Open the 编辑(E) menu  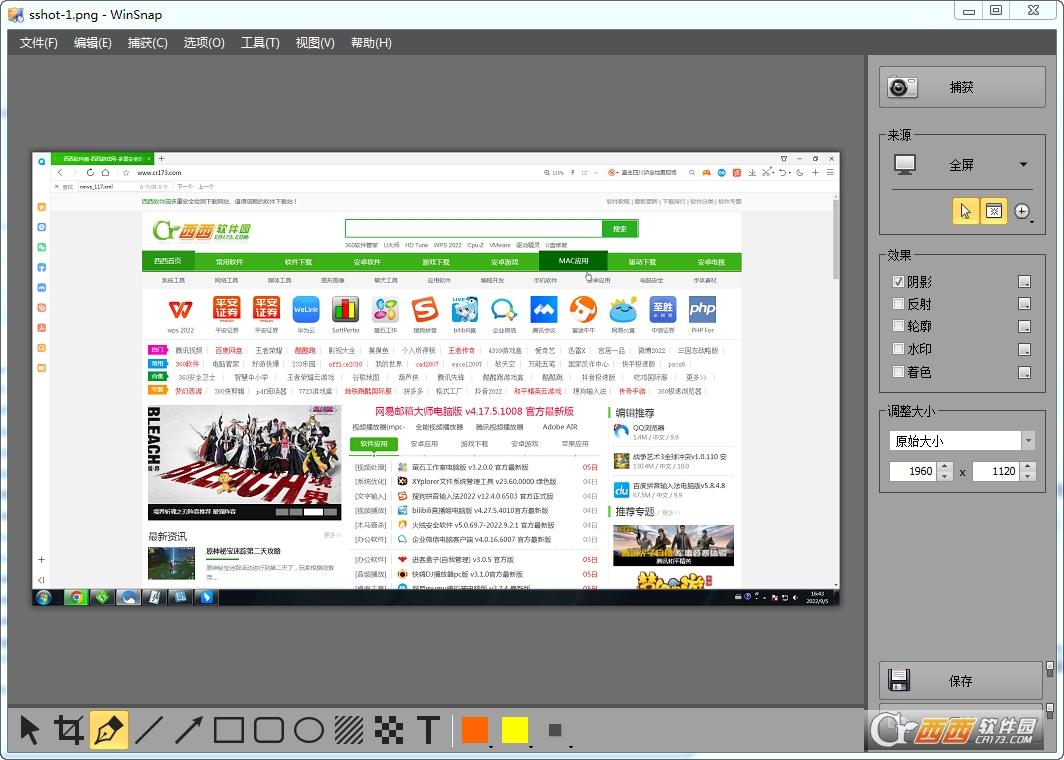pyautogui.click(x=92, y=43)
